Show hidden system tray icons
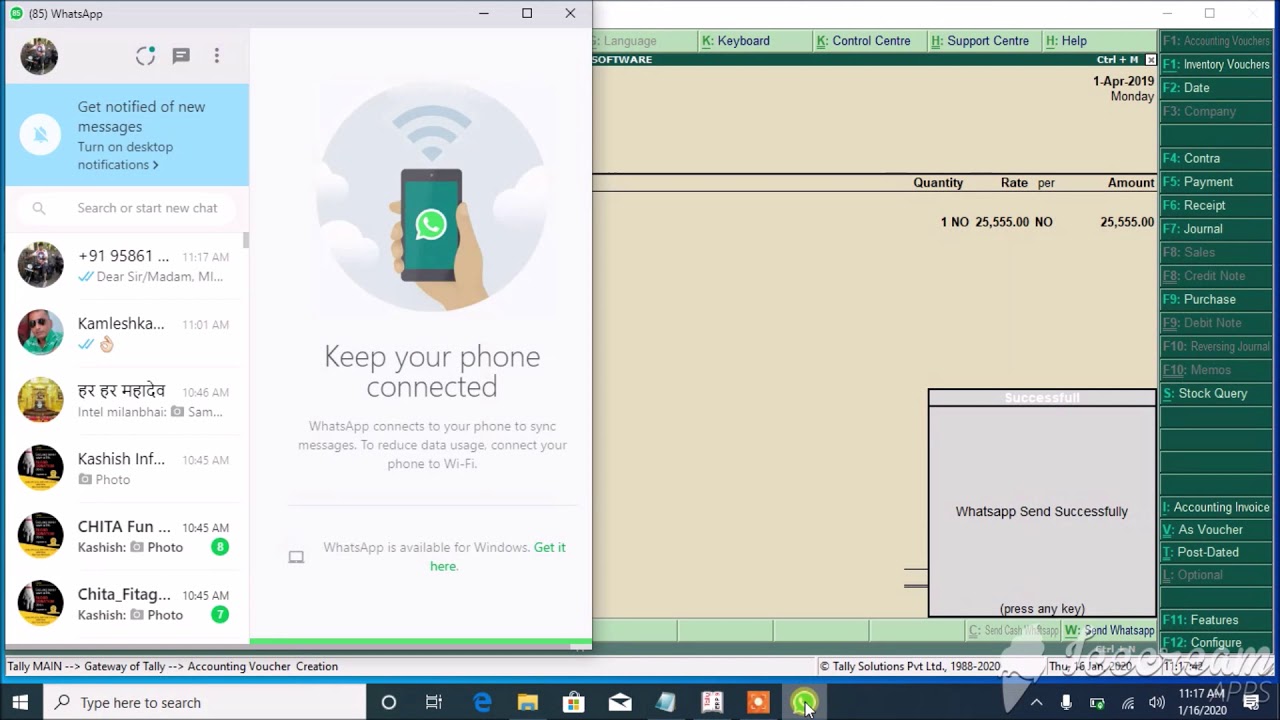The height and width of the screenshot is (720, 1280). 1036,703
